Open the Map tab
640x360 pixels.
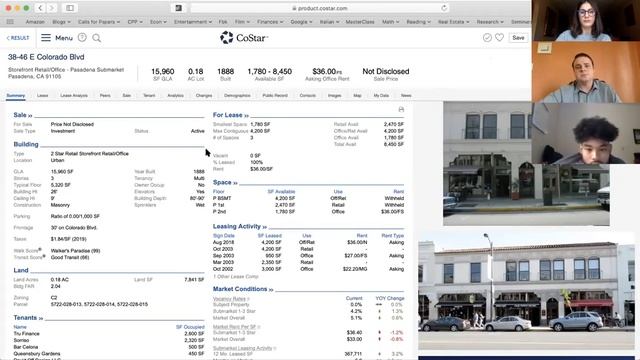pyautogui.click(x=357, y=95)
